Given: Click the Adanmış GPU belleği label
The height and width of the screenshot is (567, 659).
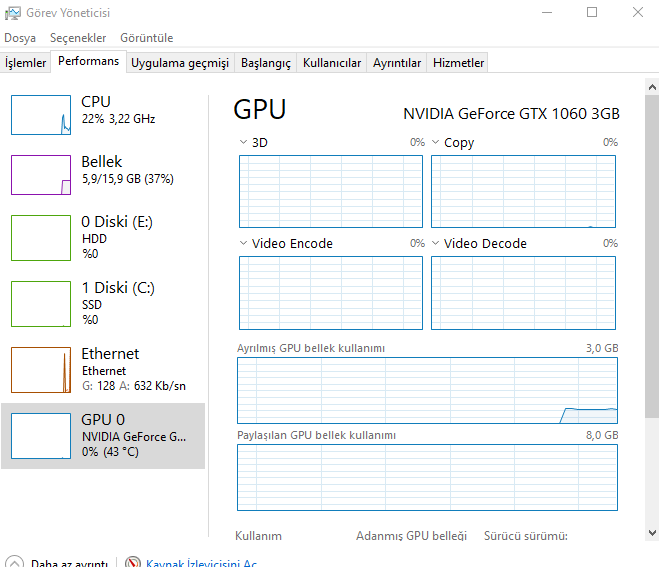Looking at the screenshot, I should pos(411,536).
